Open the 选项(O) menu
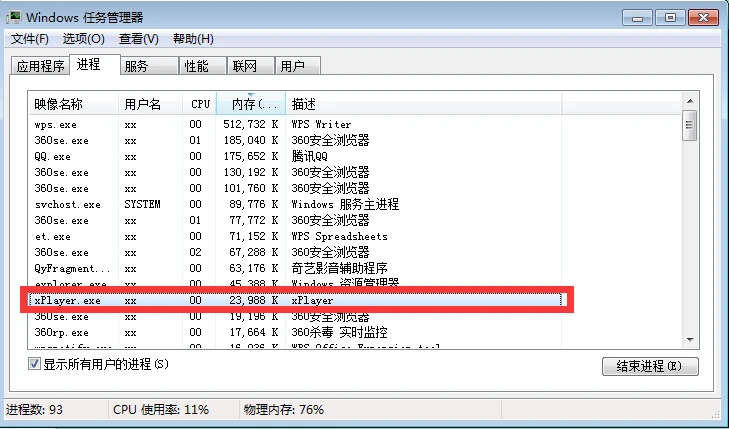 (x=83, y=39)
